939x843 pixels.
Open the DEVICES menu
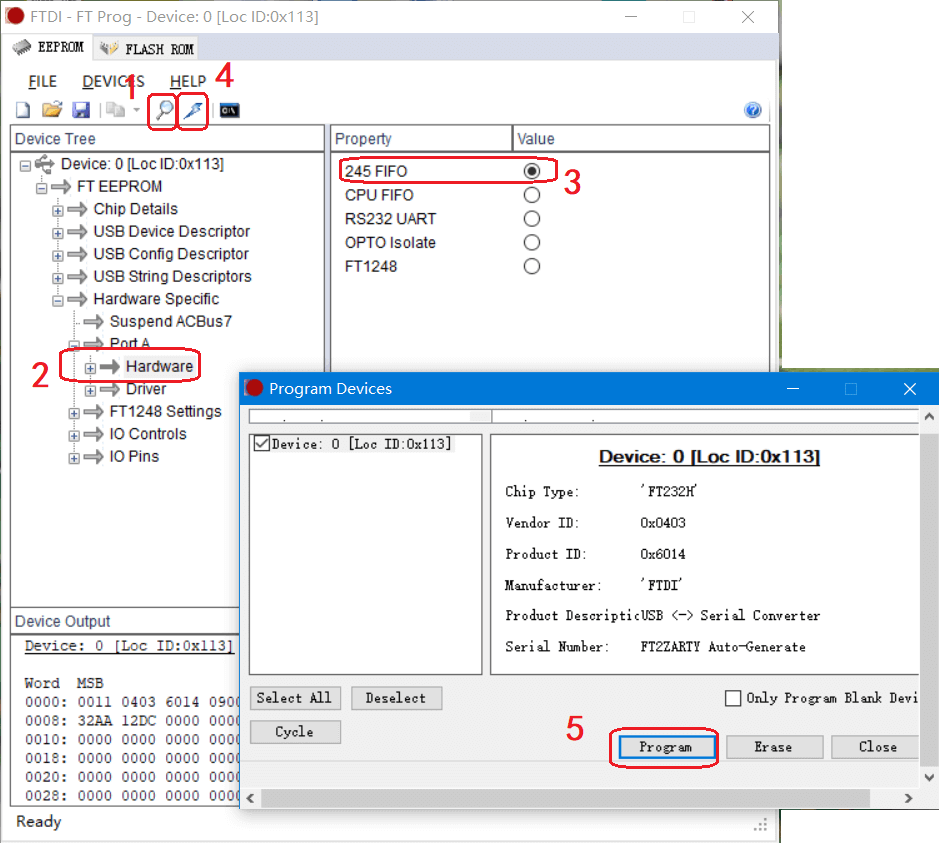(x=113, y=81)
